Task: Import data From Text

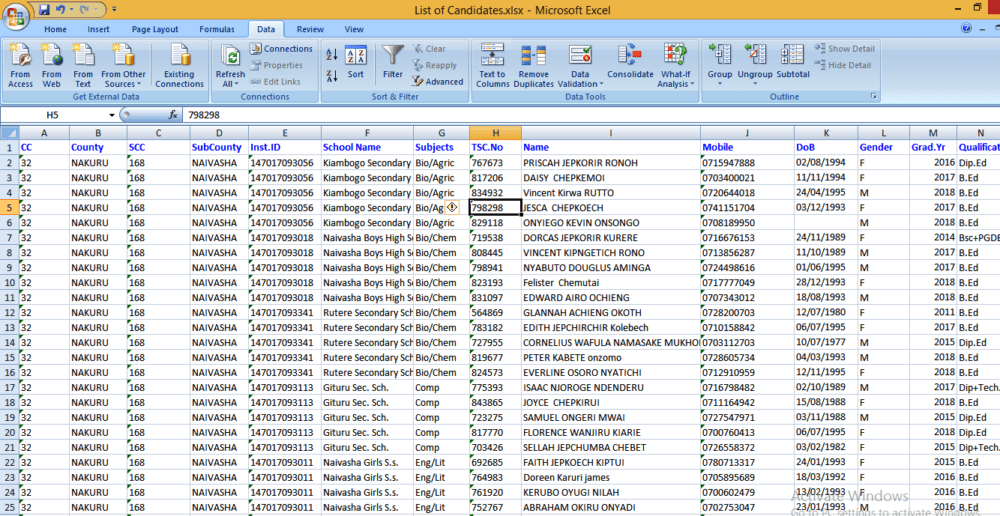Action: (83, 66)
